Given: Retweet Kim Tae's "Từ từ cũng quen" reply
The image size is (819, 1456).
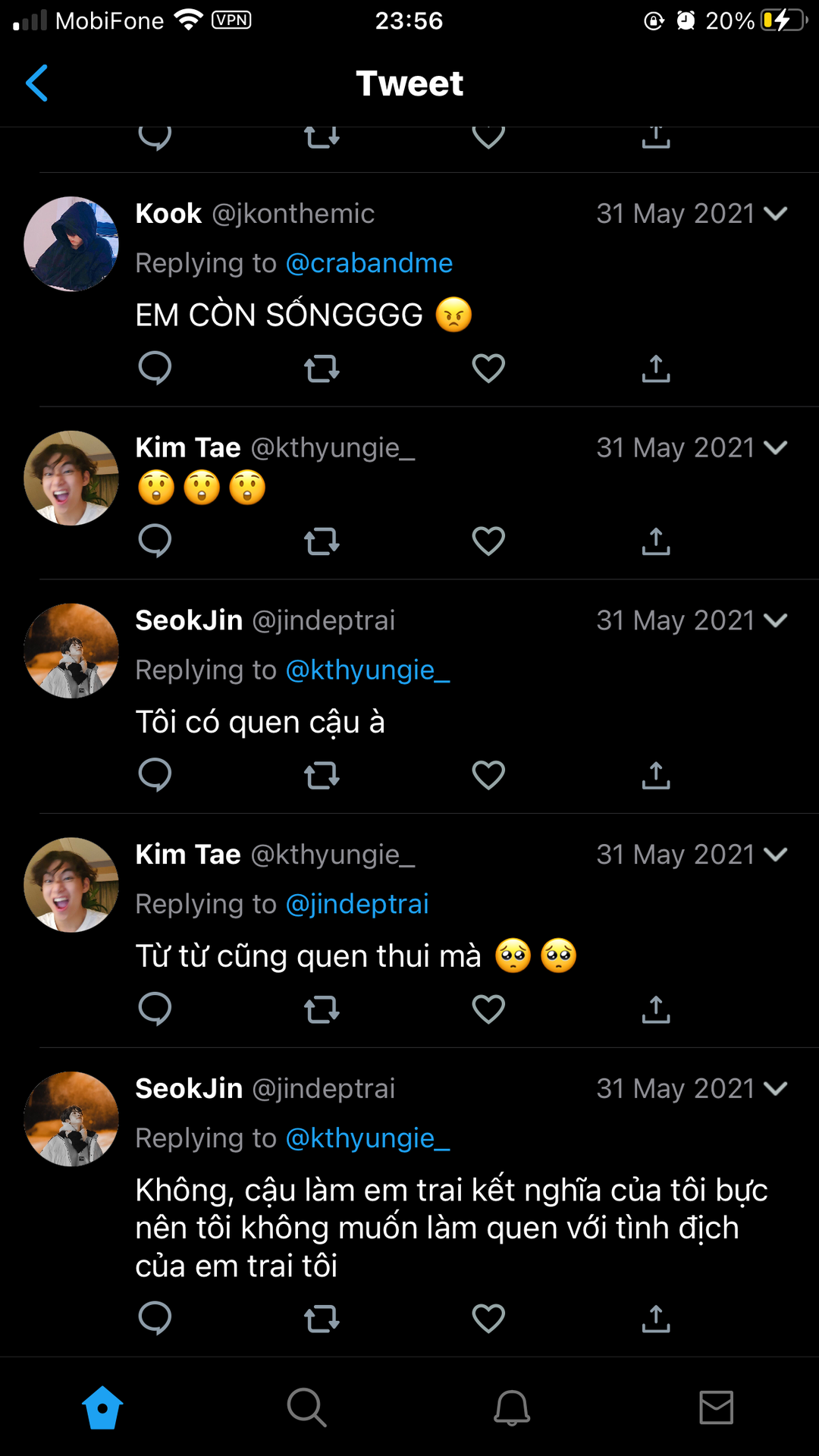Looking at the screenshot, I should [322, 1009].
